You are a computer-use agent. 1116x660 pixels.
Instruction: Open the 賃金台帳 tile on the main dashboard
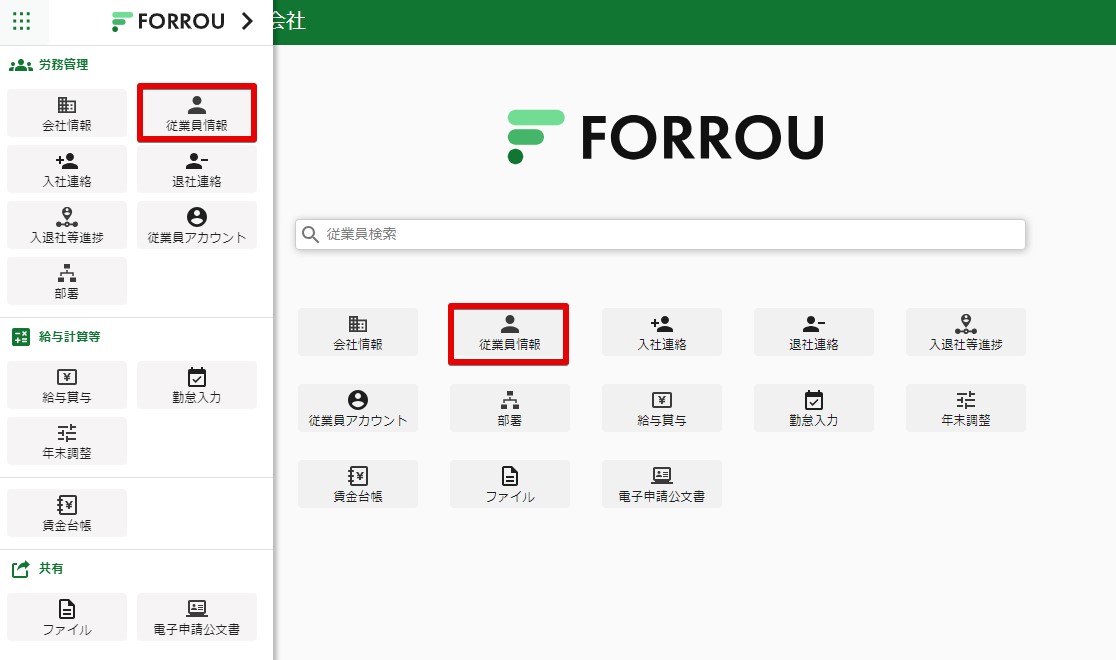[358, 484]
